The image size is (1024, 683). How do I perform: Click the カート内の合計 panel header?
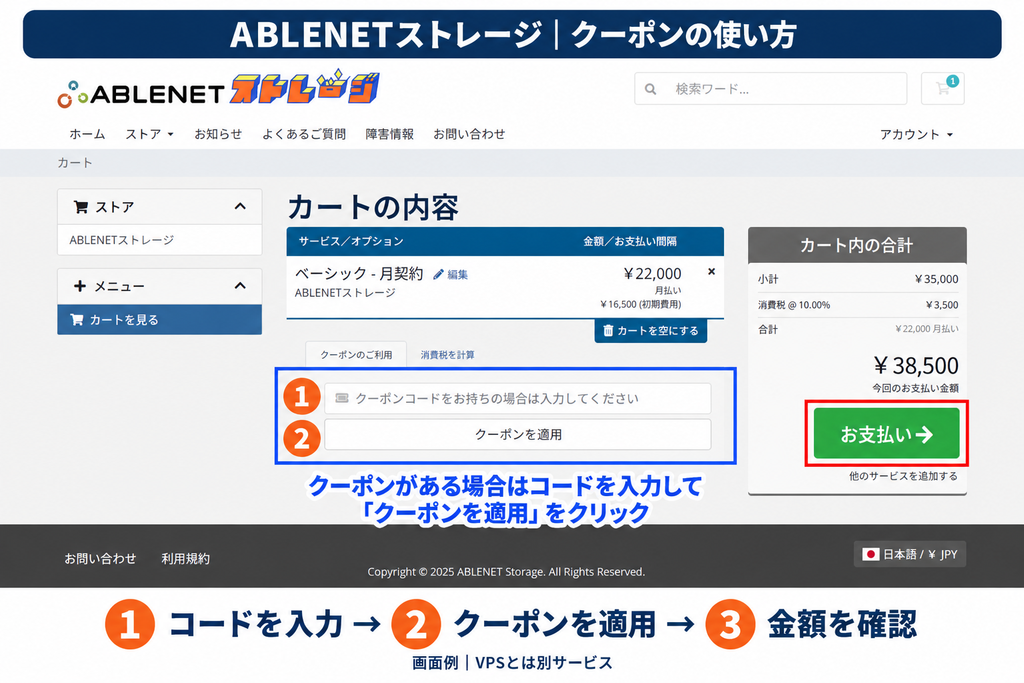point(857,245)
